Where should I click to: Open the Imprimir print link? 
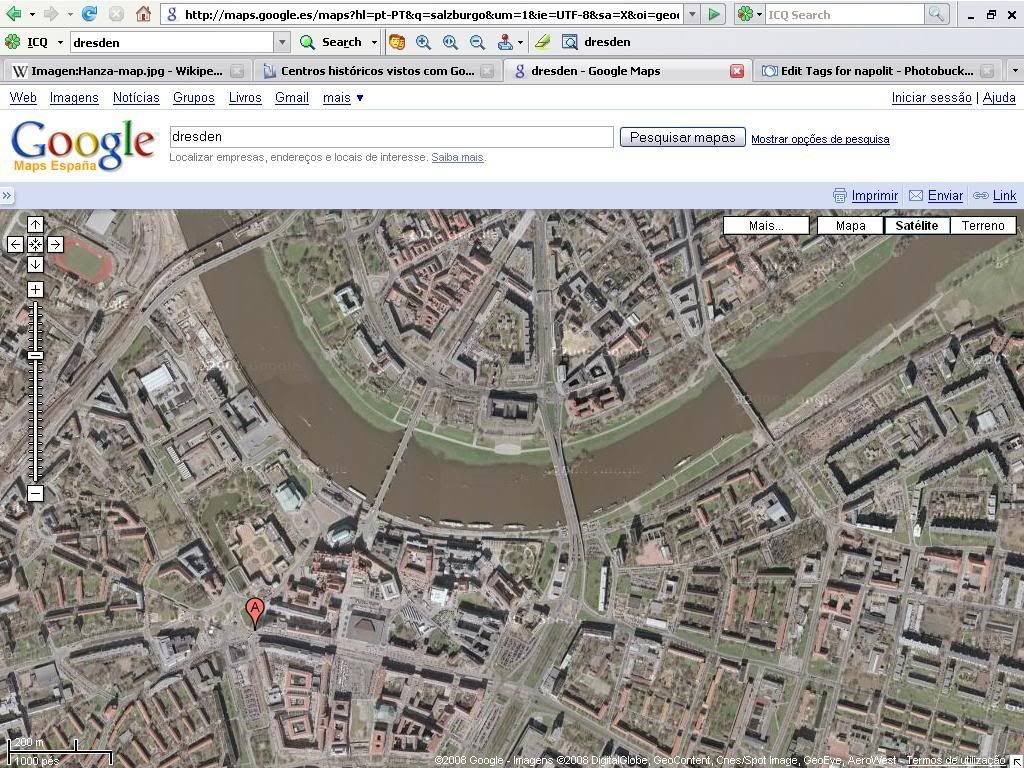click(874, 196)
